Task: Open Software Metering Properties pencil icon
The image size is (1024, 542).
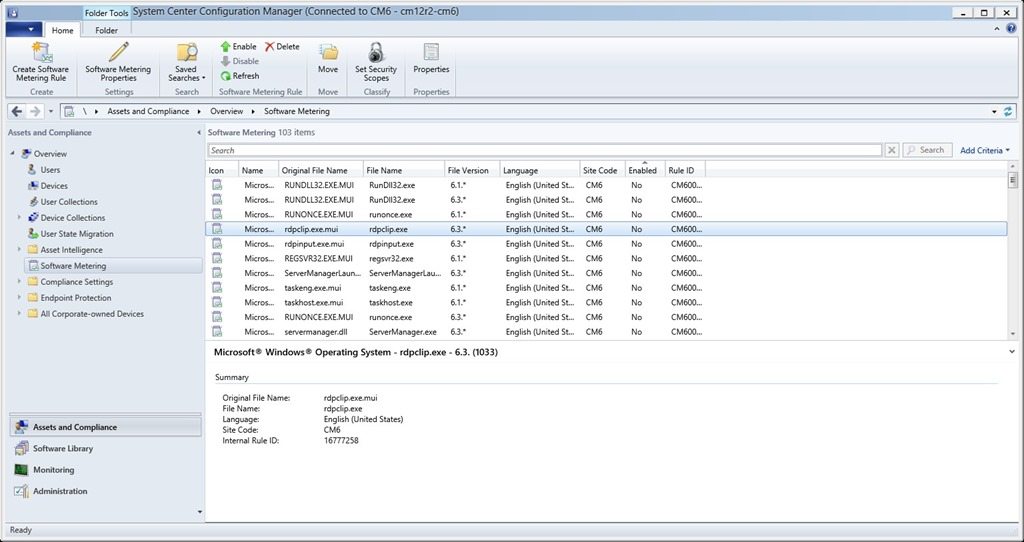Action: click(118, 52)
